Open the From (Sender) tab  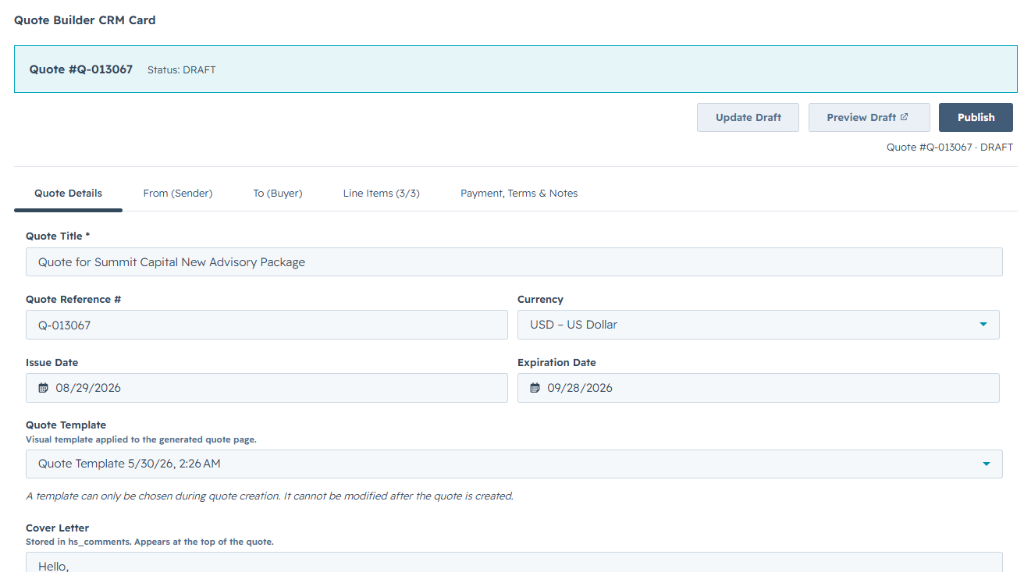point(178,193)
